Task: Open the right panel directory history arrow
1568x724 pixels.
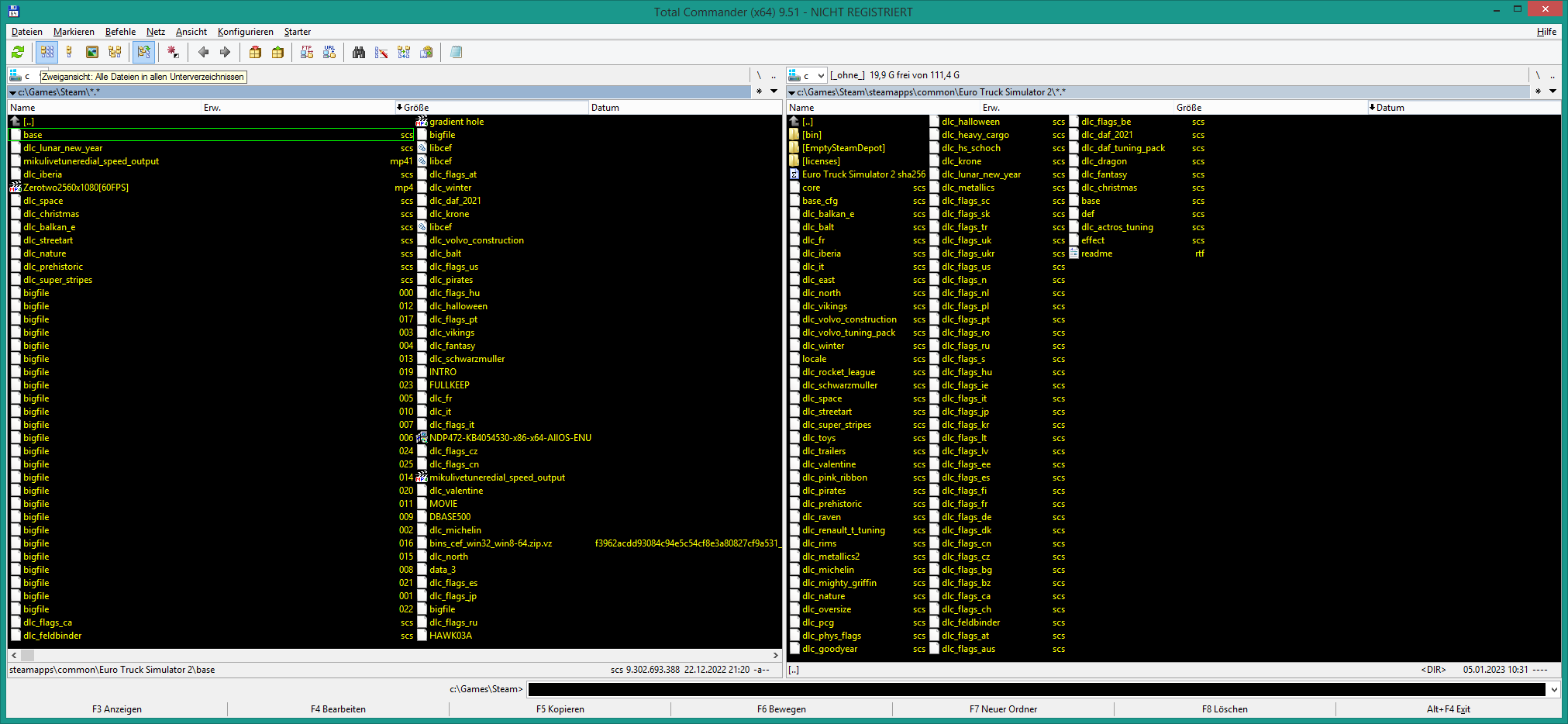Action: pyautogui.click(x=1552, y=91)
